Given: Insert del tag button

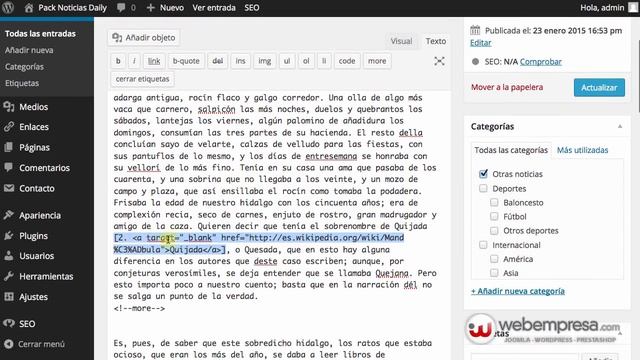Looking at the screenshot, I should point(218,61).
